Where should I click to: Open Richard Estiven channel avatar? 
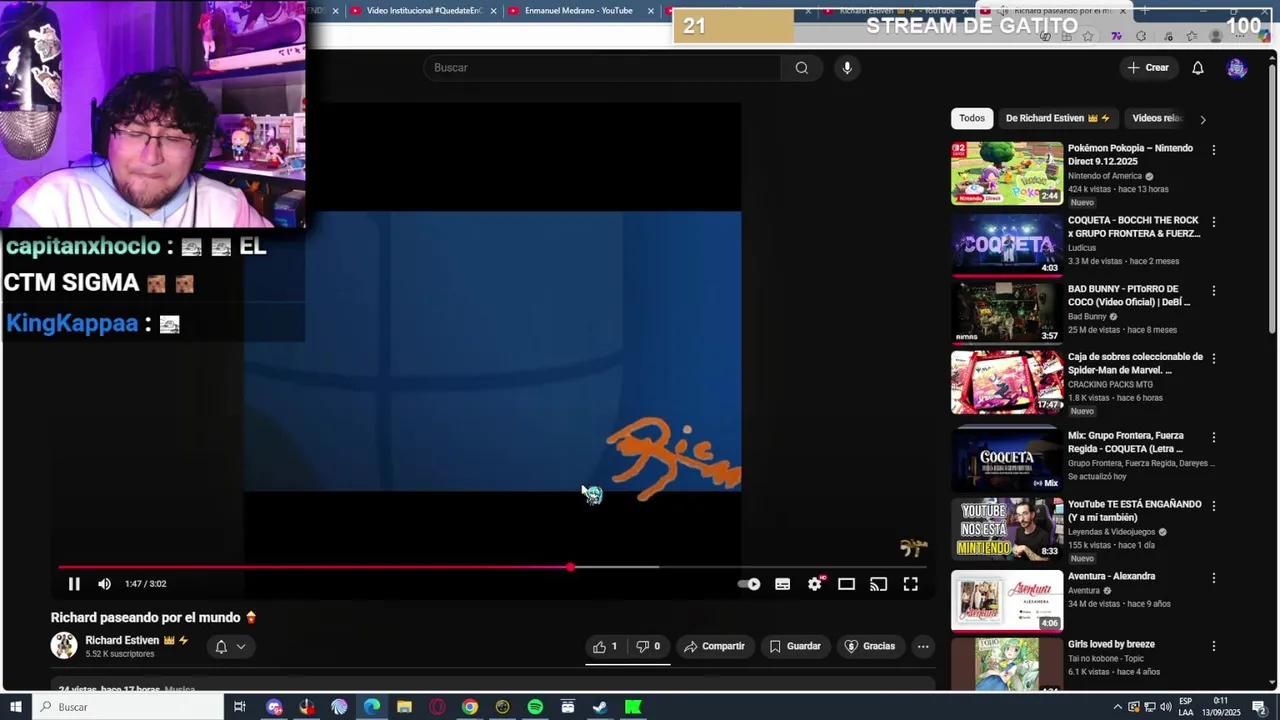(x=64, y=646)
